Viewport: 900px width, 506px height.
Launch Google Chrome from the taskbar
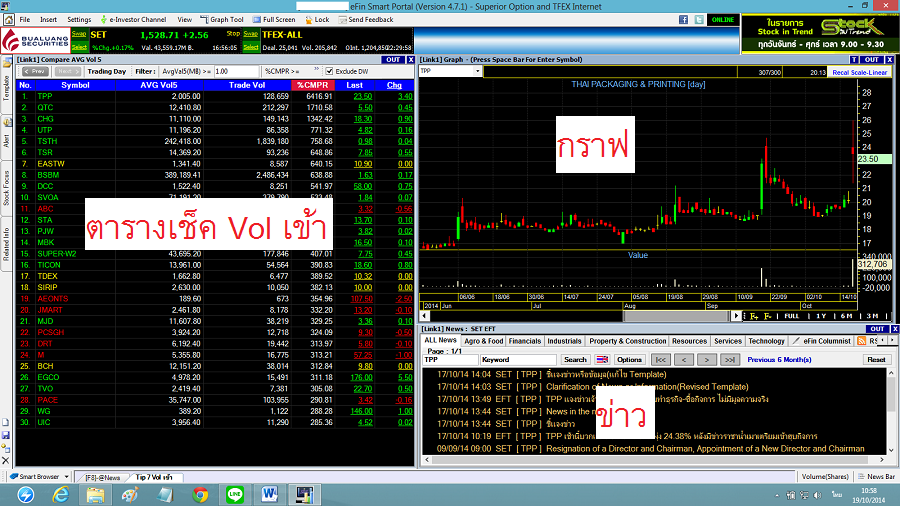coord(200,495)
